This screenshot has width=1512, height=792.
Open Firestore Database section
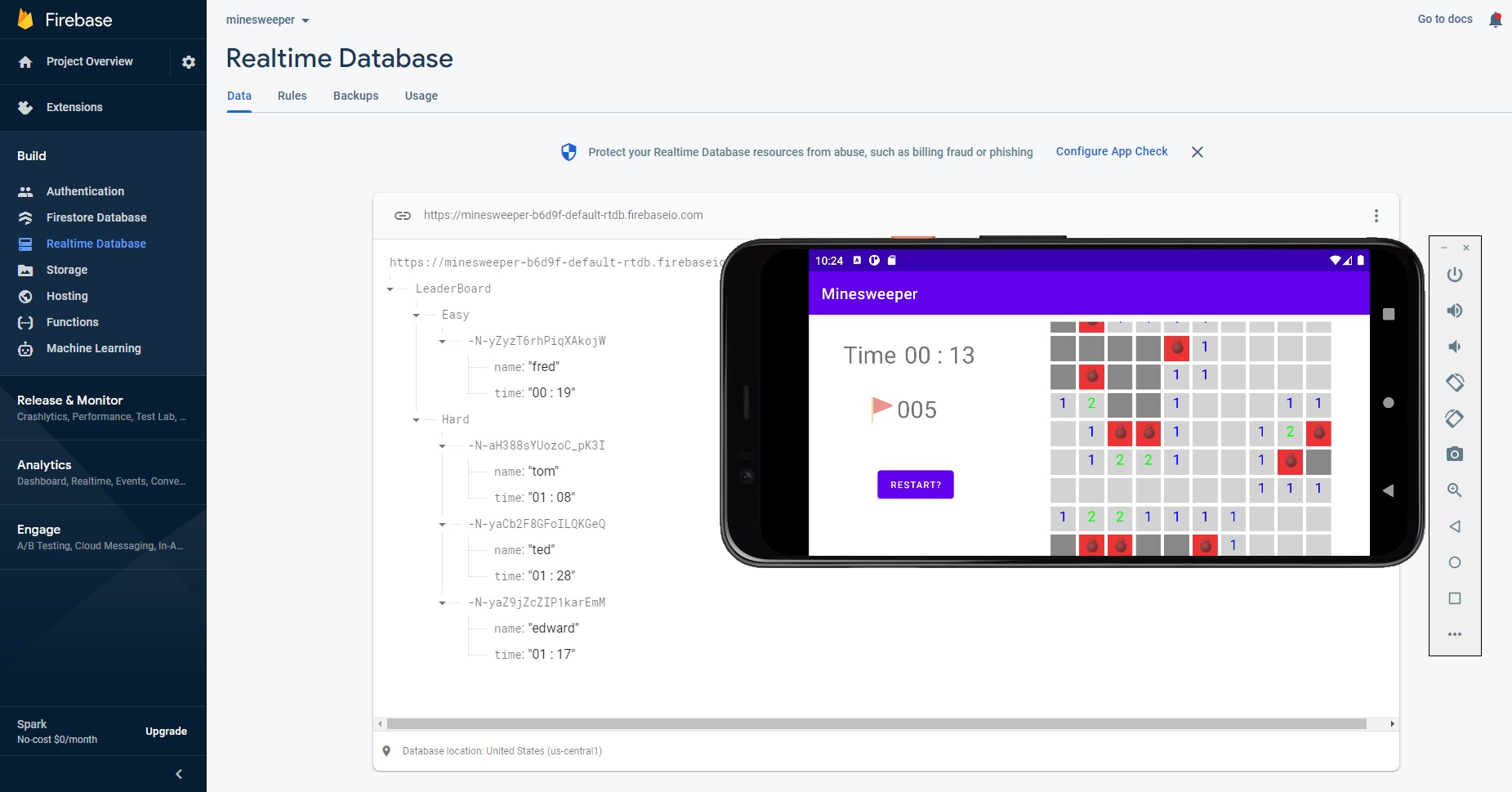(96, 217)
